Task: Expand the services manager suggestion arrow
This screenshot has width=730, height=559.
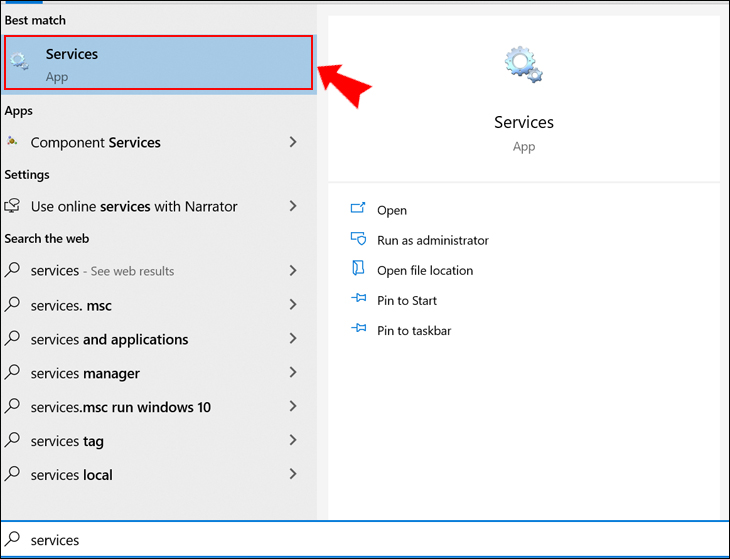Action: pos(293,372)
